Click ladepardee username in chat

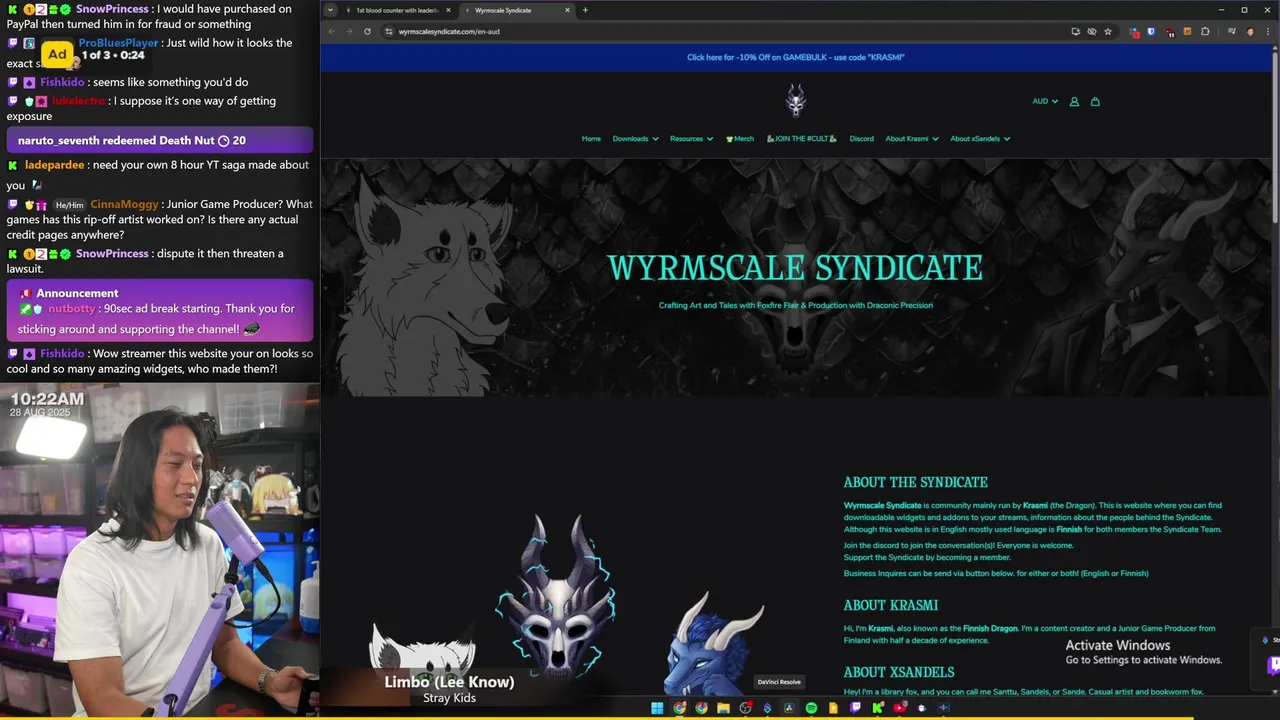coord(54,165)
